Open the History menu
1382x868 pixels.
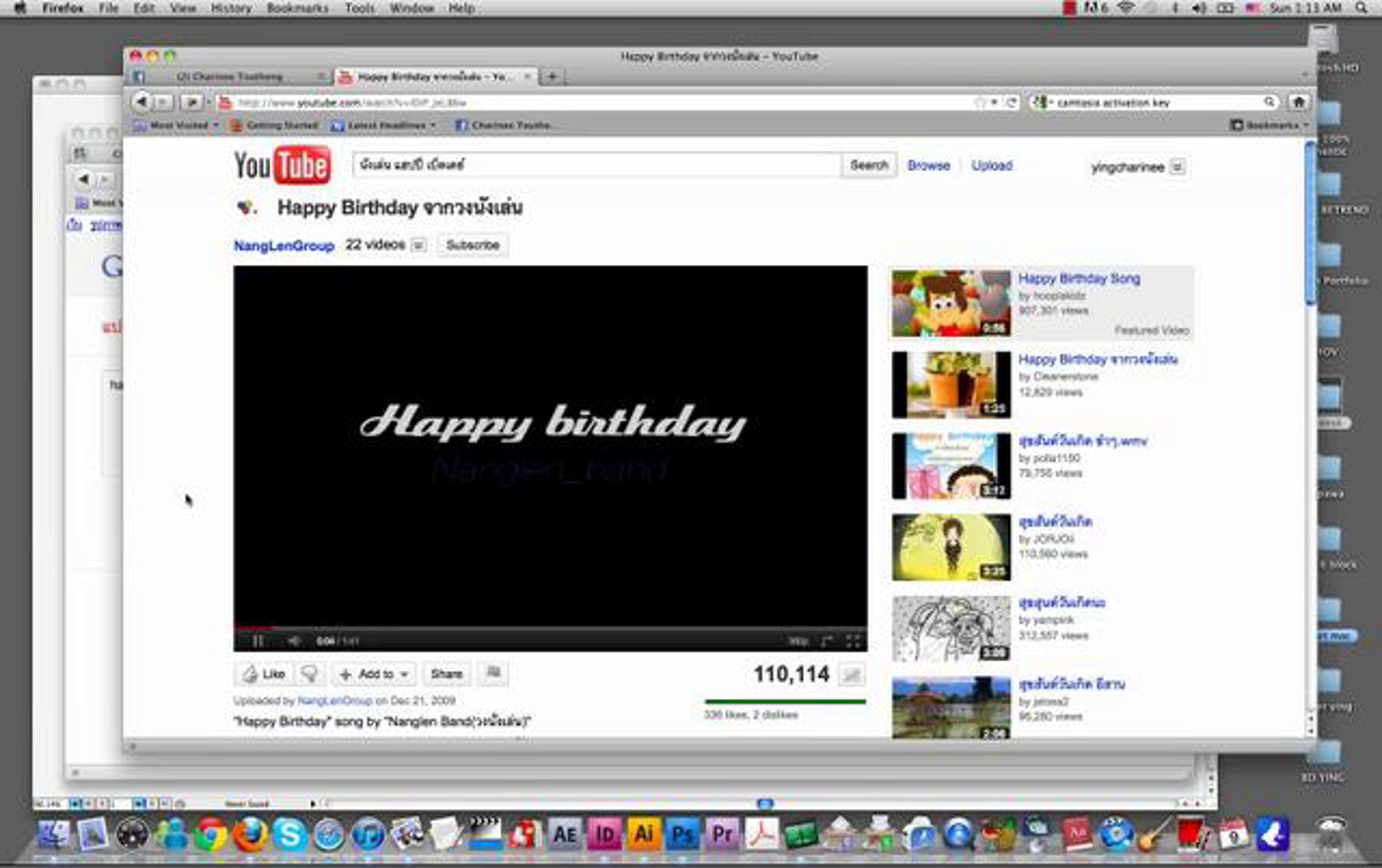coord(231,8)
